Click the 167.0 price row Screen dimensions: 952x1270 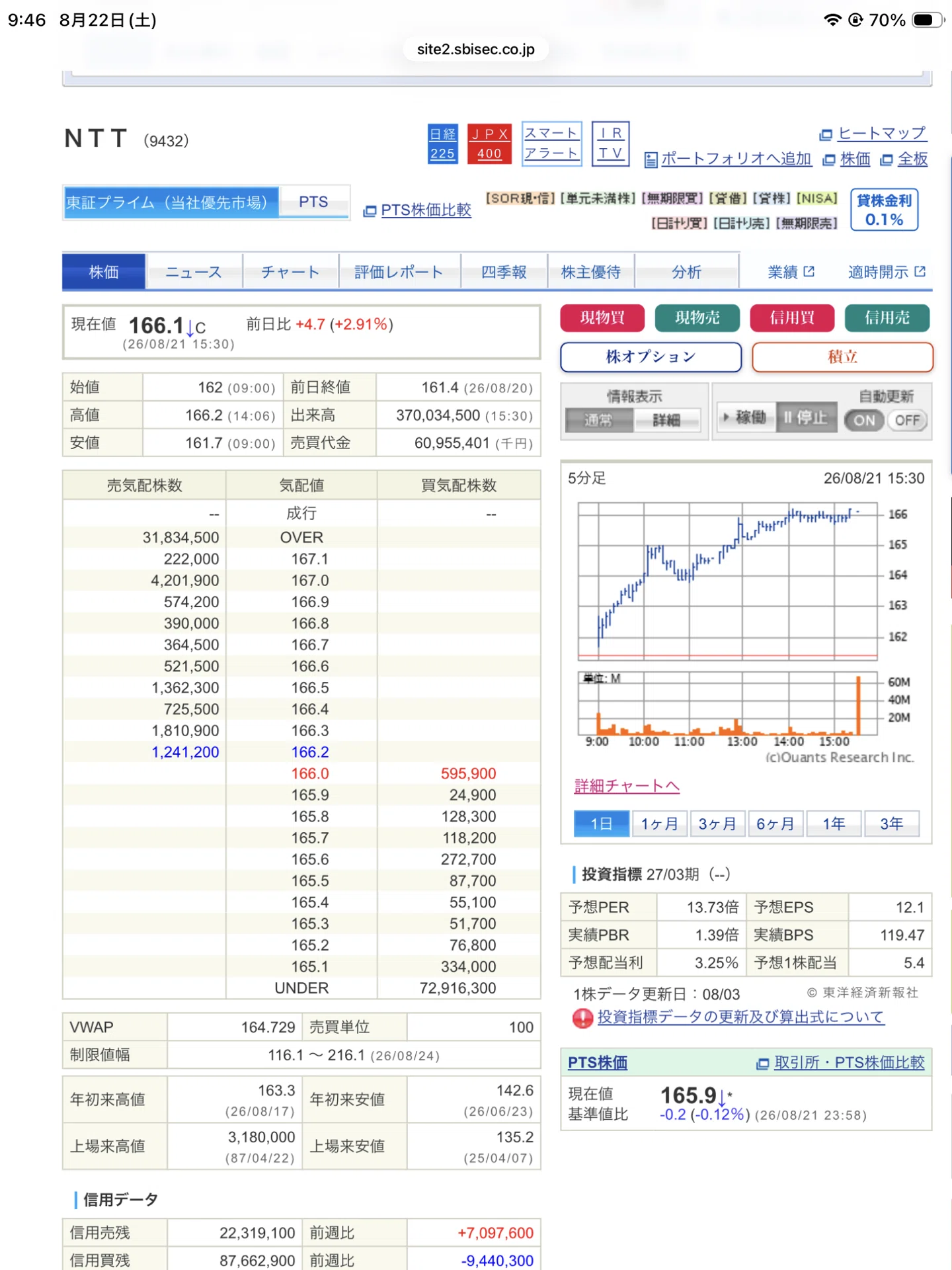click(x=301, y=581)
